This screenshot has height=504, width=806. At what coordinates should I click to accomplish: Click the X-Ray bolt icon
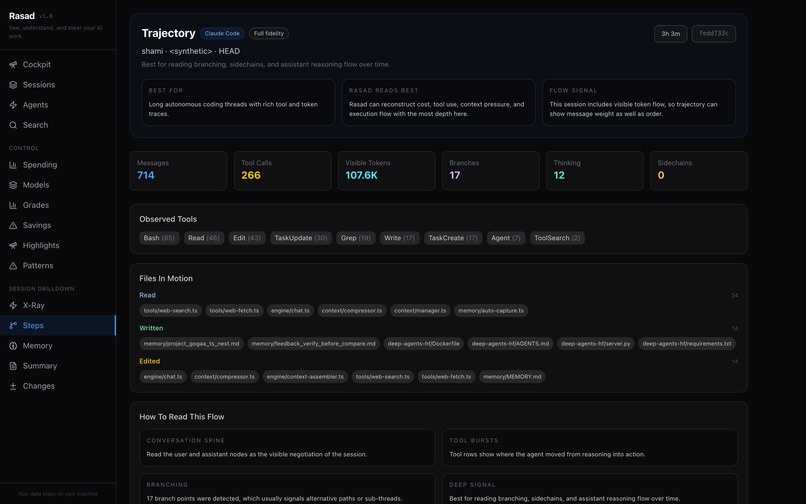click(x=13, y=305)
